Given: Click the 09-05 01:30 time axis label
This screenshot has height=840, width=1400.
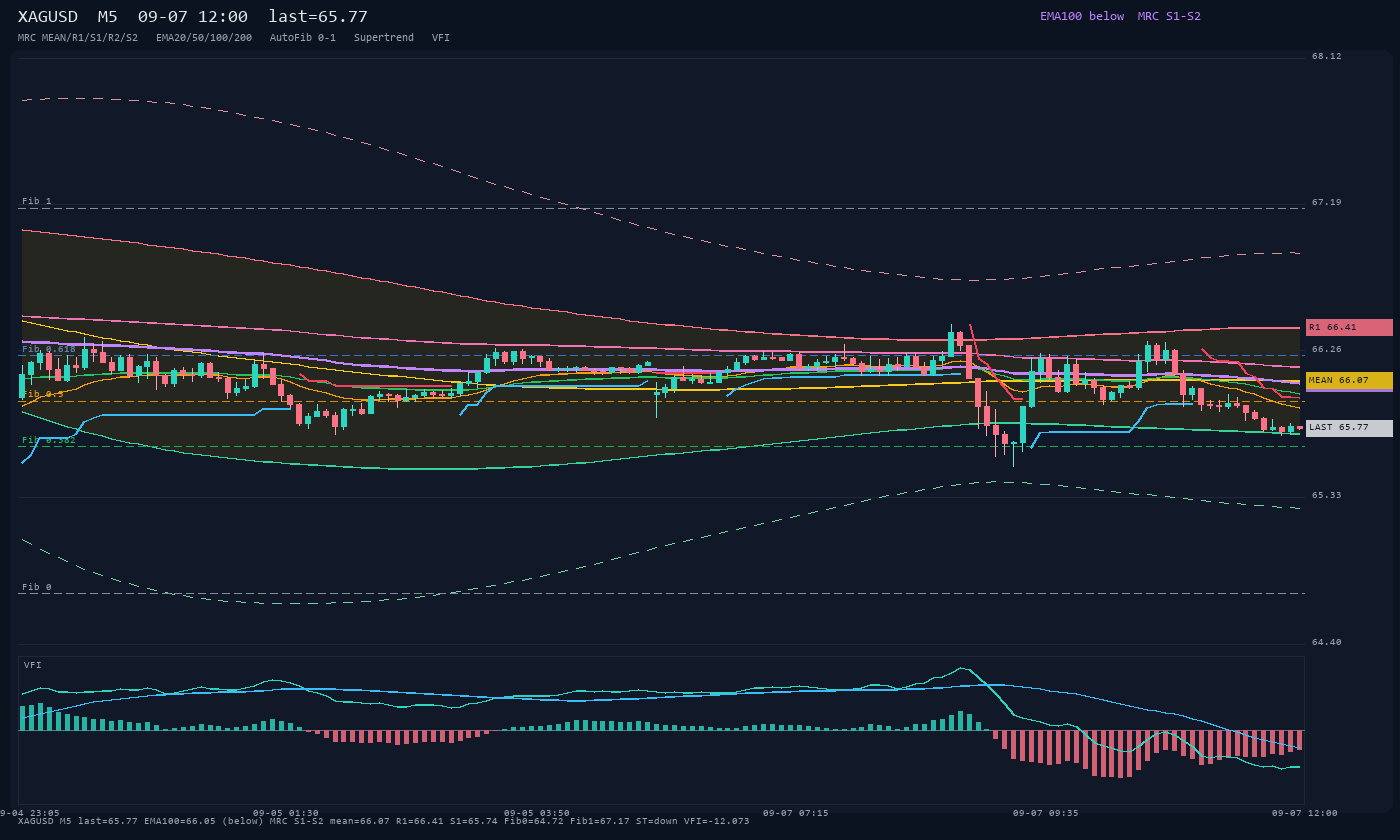Looking at the screenshot, I should 286,813.
